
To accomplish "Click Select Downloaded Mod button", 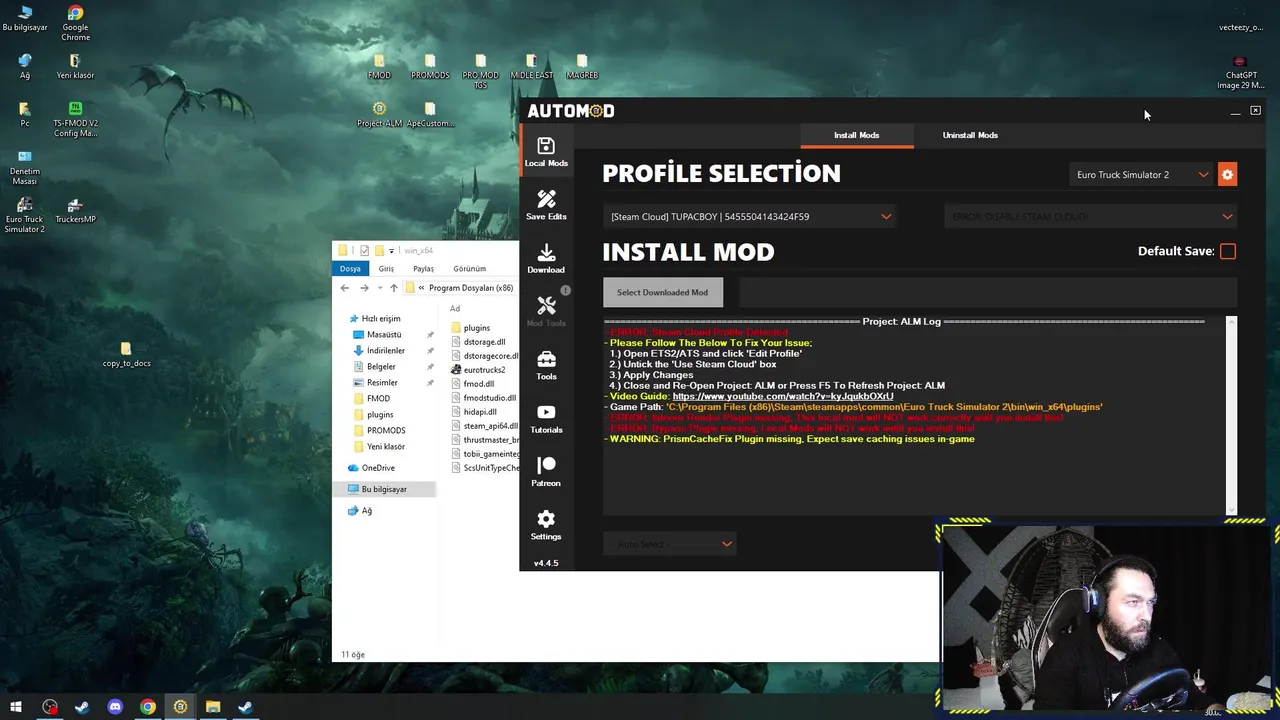I will point(663,292).
